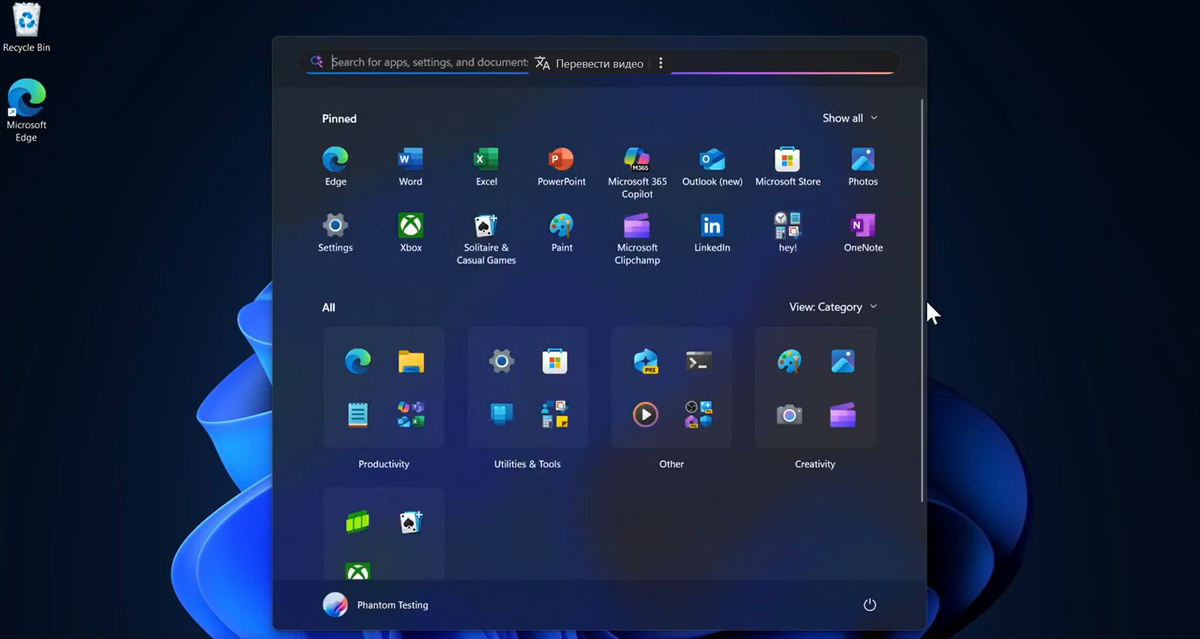Open Excel from the Pinned apps
This screenshot has width=1200, height=639.
(486, 166)
